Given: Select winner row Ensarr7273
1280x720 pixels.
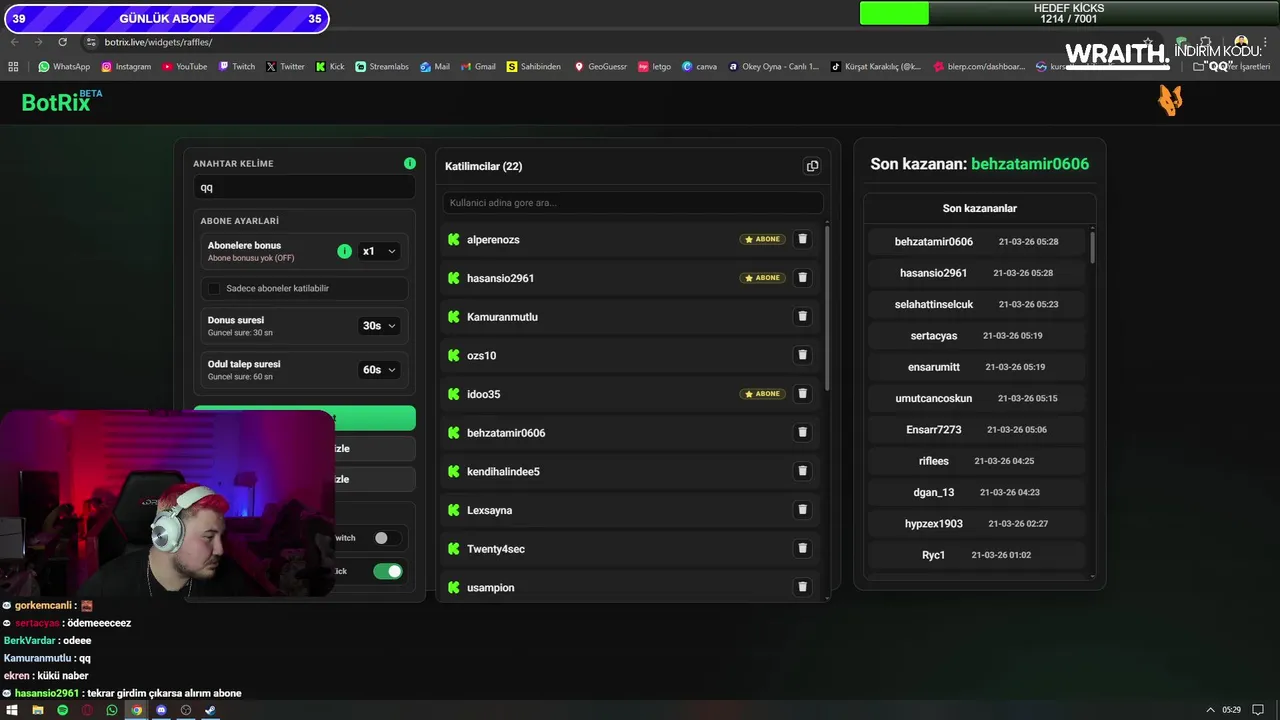Looking at the screenshot, I should coord(976,429).
